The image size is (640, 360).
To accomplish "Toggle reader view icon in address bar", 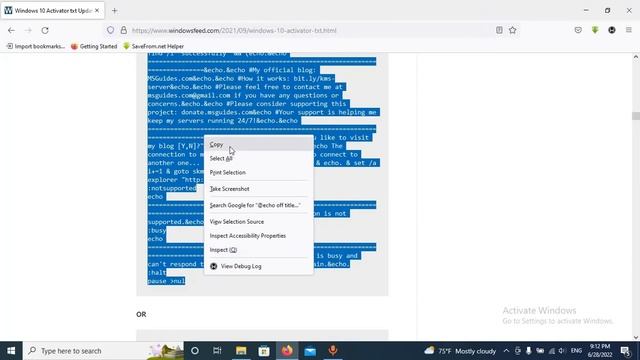I will click(499, 30).
